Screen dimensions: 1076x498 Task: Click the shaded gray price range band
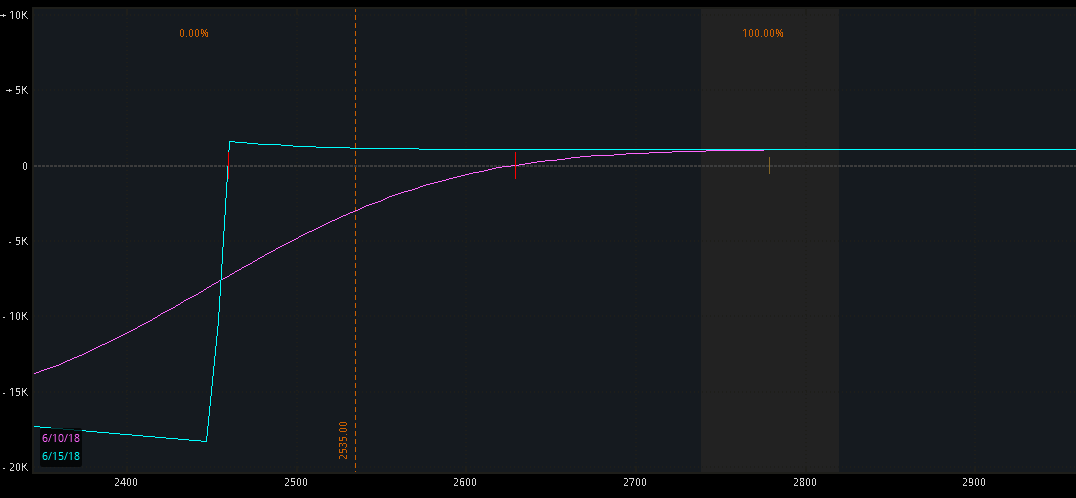click(x=770, y=240)
